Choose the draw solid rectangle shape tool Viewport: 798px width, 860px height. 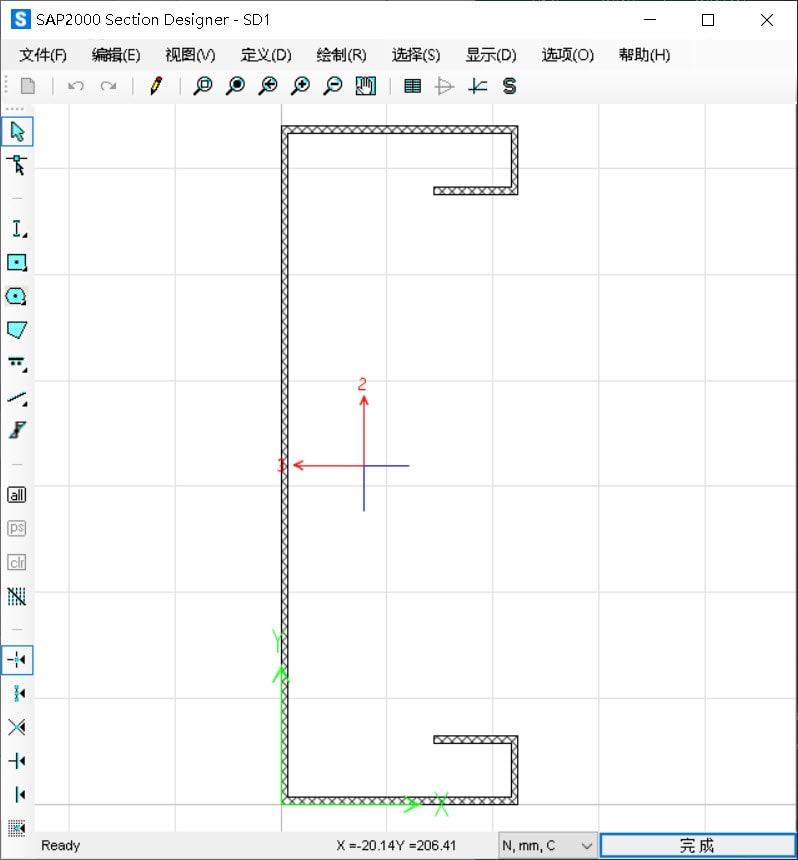[x=17, y=263]
